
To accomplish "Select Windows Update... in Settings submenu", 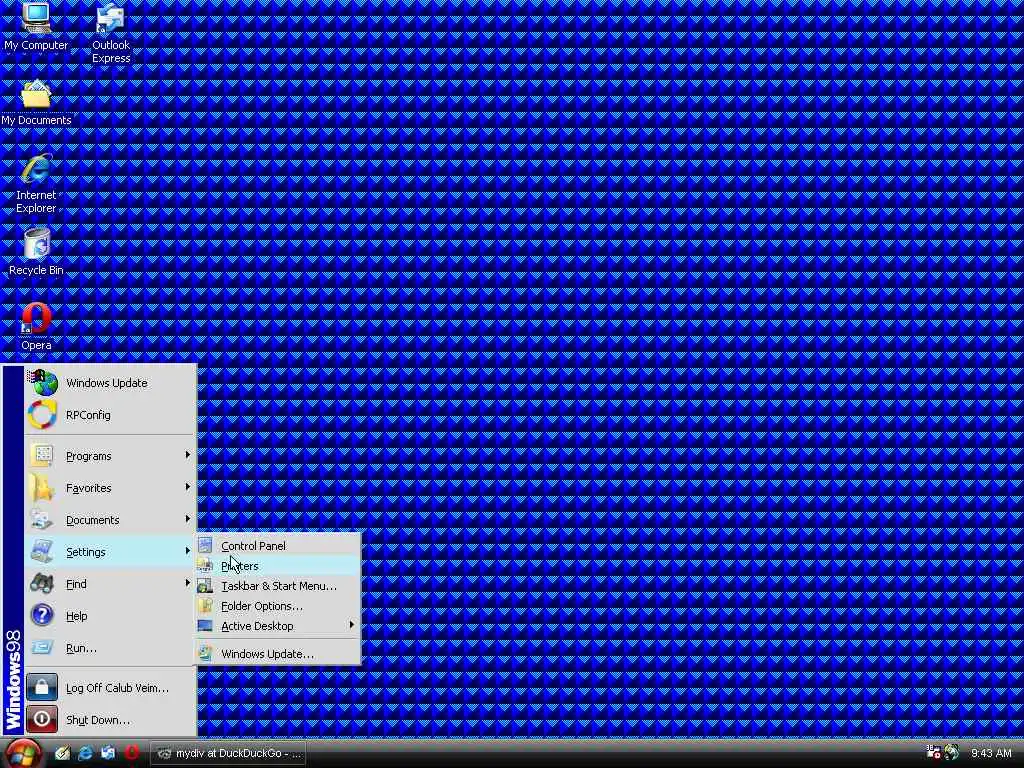I will (278, 654).
